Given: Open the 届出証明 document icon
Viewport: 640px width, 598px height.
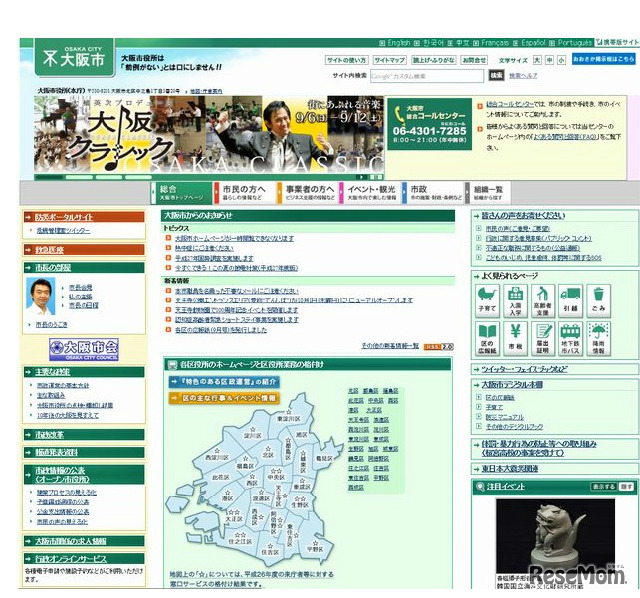Looking at the screenshot, I should click(x=542, y=338).
